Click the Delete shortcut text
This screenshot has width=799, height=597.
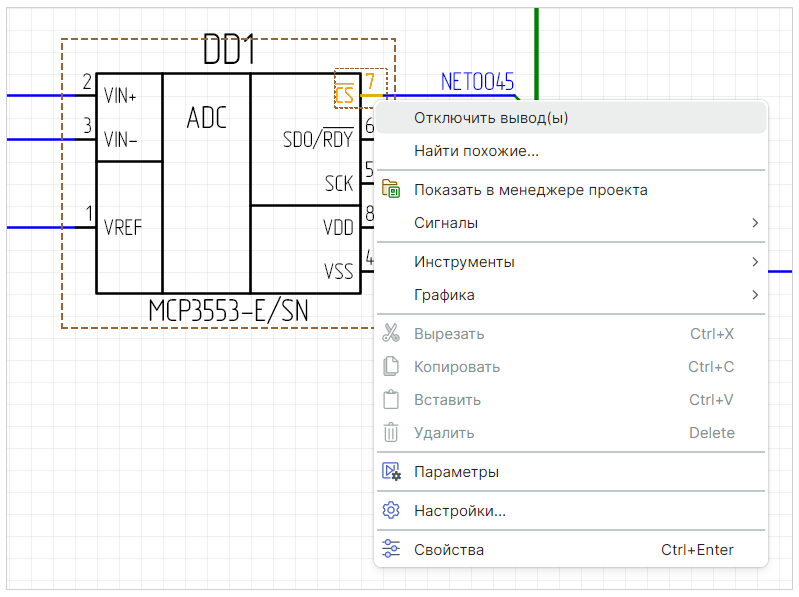click(x=712, y=433)
